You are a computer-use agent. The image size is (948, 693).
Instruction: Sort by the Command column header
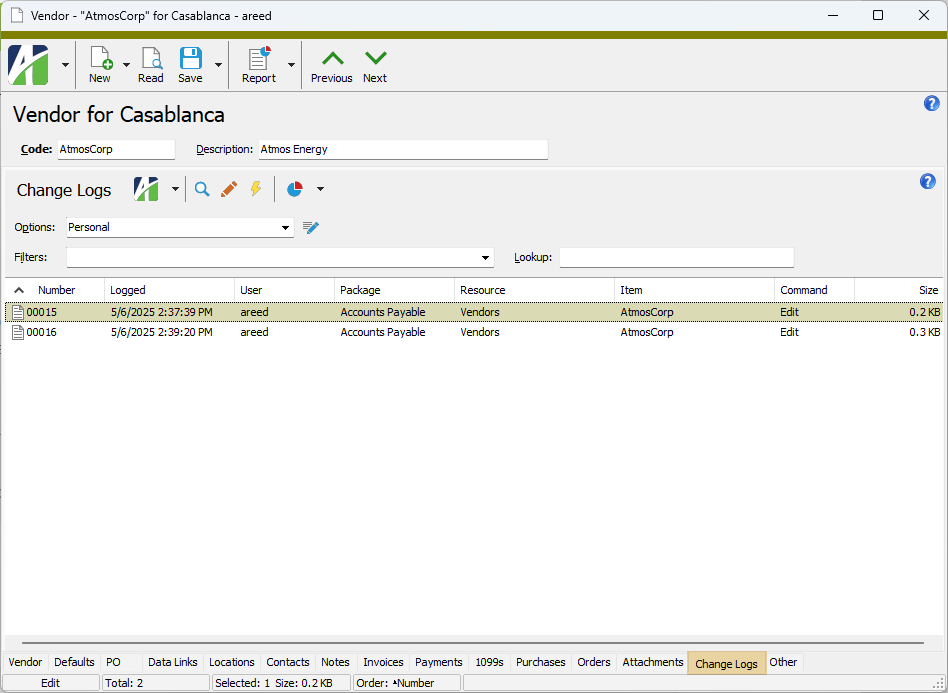point(814,290)
